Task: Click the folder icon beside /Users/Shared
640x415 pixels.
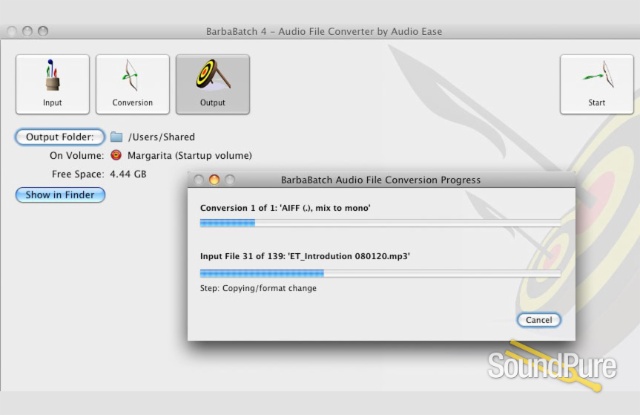Action: [116, 137]
